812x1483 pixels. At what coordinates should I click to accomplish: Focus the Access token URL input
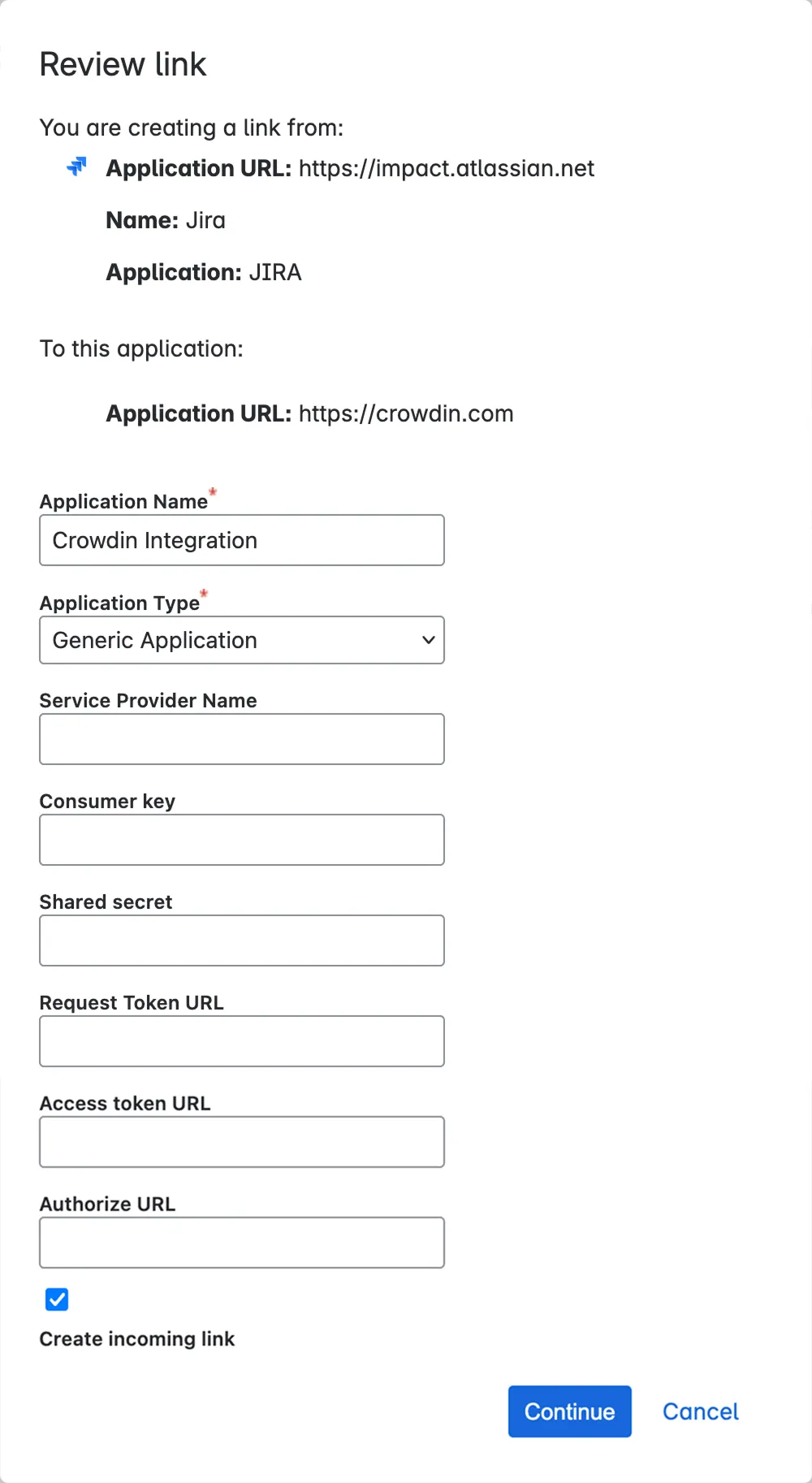pos(242,1141)
